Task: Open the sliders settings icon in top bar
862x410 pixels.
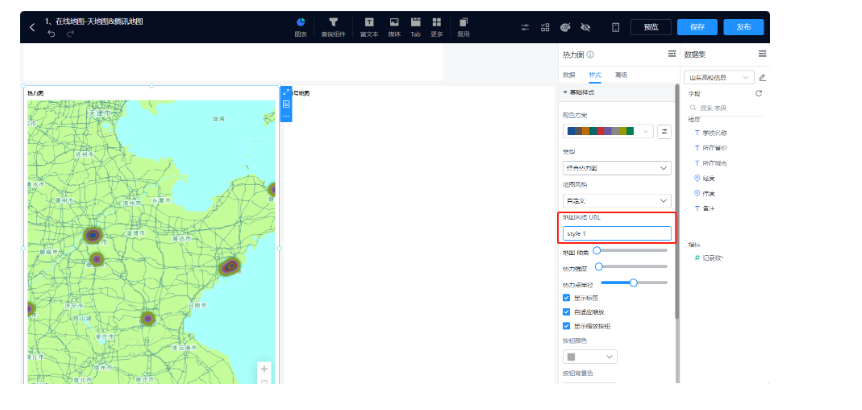Action: pos(525,27)
